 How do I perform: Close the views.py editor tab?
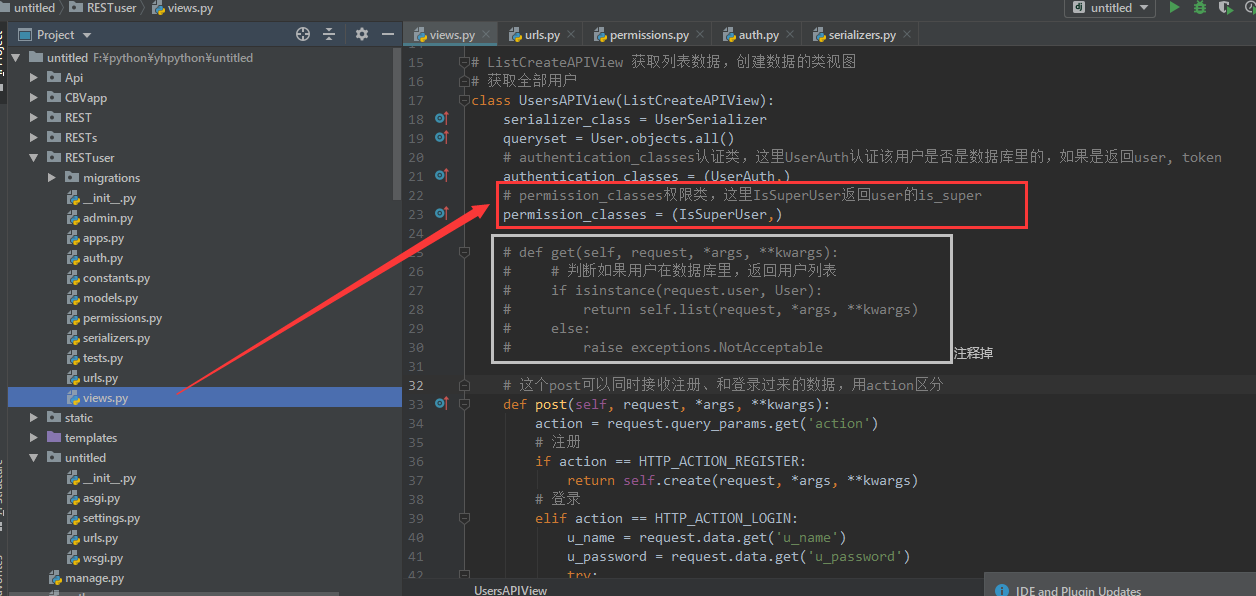click(x=487, y=35)
